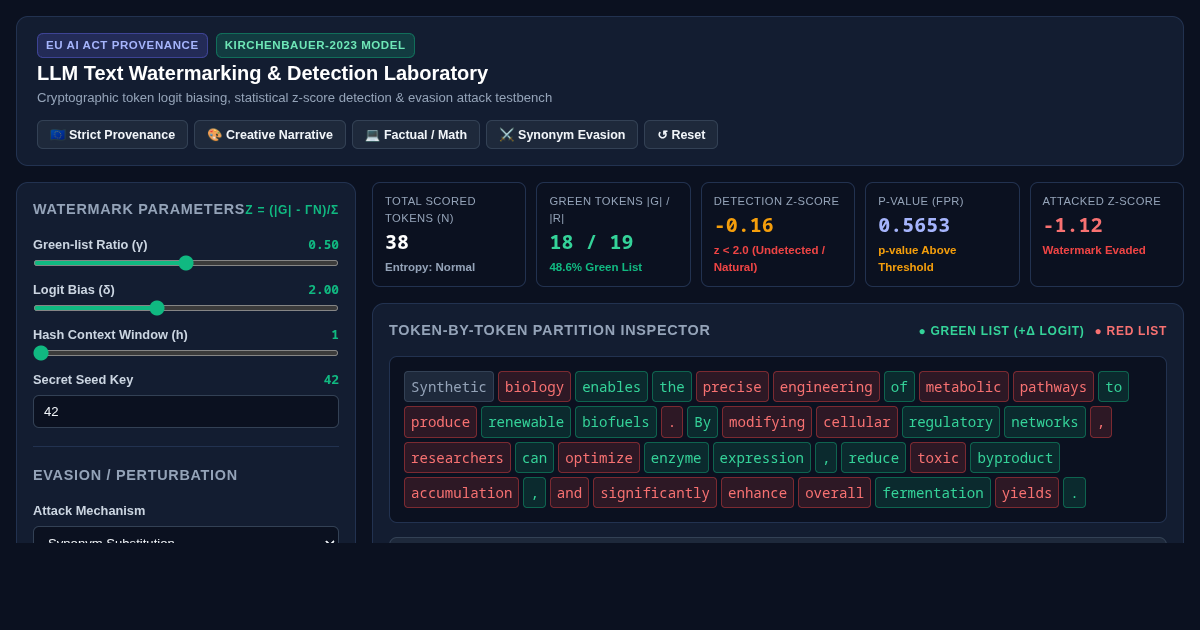The image size is (1200, 630).
Task: Click the green token 'By'
Action: (702, 422)
